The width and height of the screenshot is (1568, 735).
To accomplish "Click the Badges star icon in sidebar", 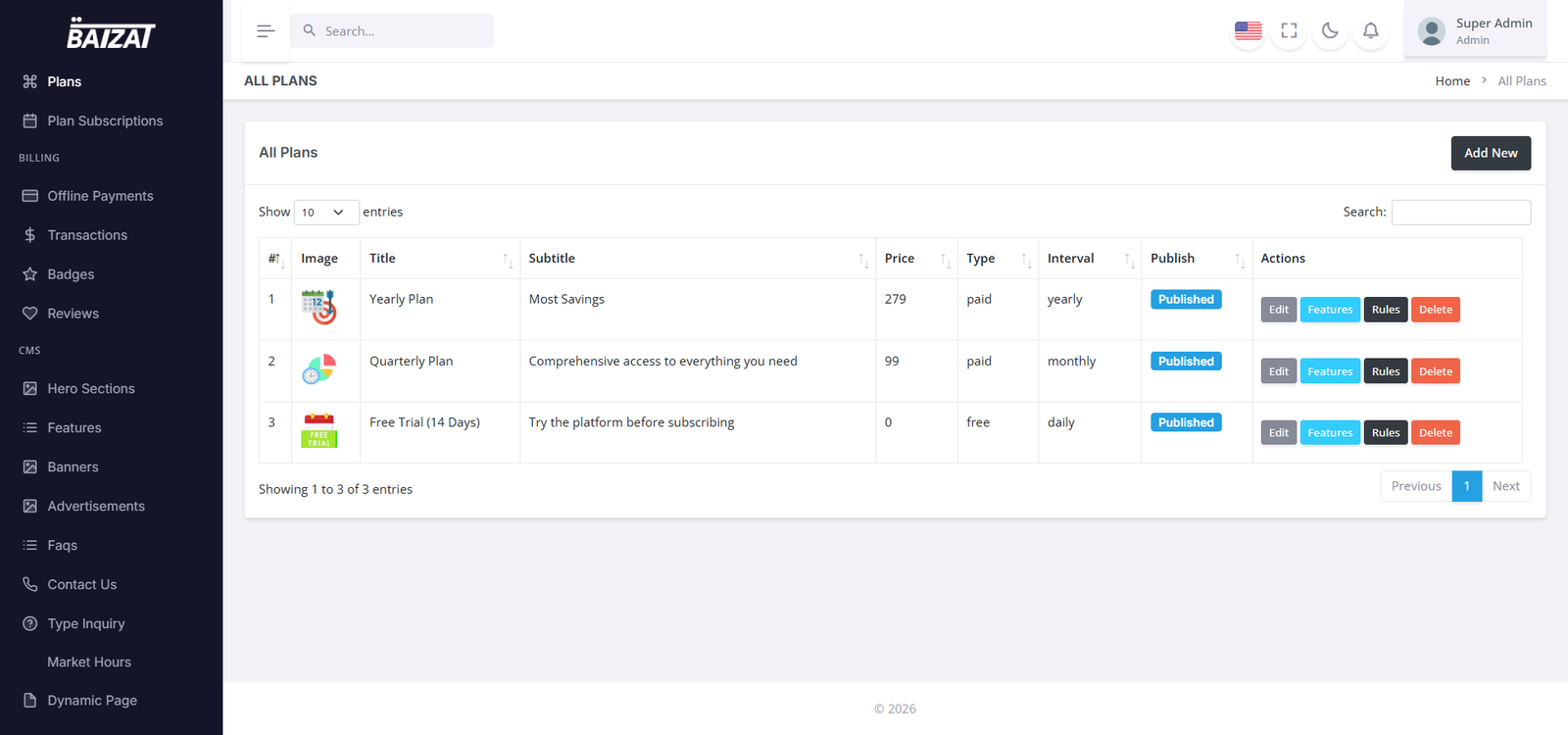I will tap(30, 274).
